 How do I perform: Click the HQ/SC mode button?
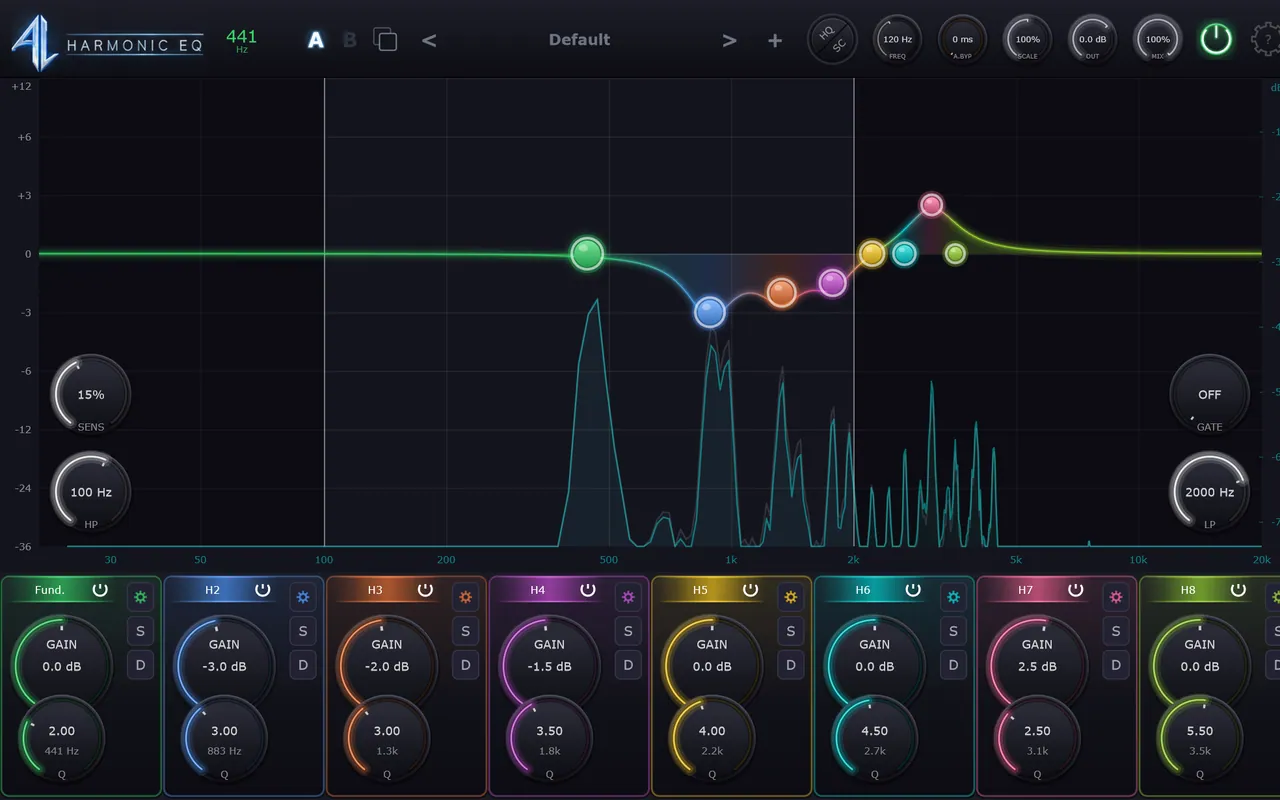point(832,40)
